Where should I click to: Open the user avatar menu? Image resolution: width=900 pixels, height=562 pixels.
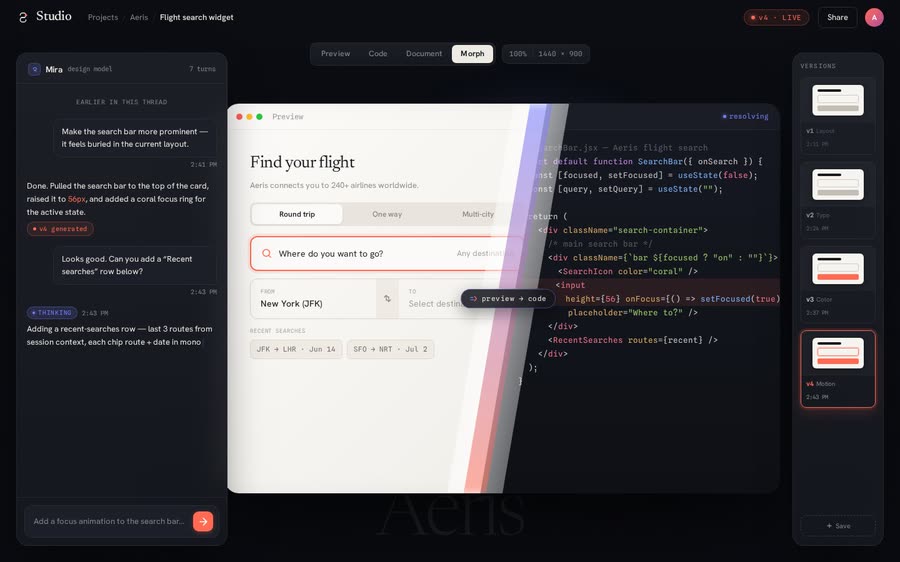coord(874,17)
